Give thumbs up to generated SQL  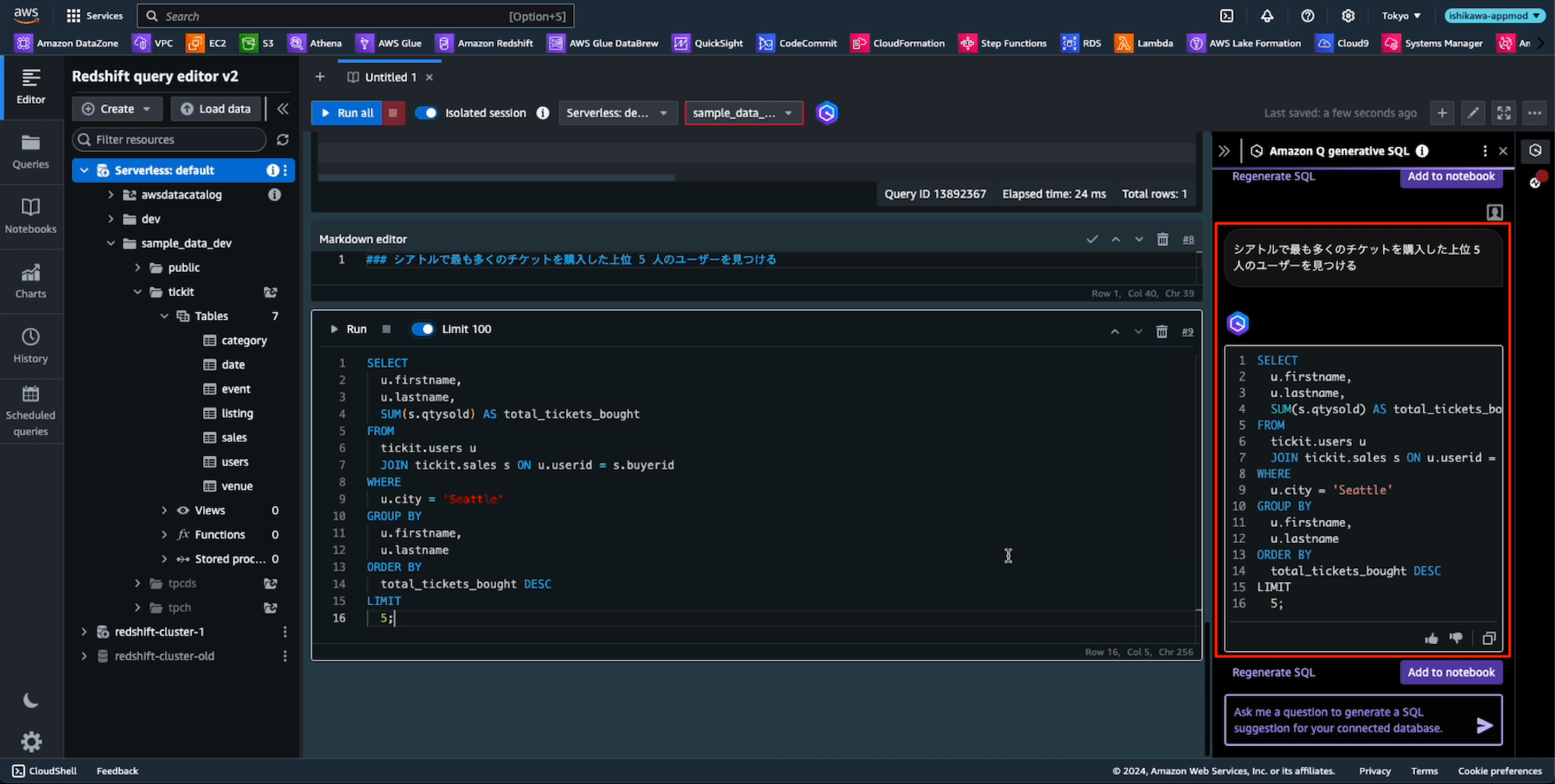(1431, 639)
